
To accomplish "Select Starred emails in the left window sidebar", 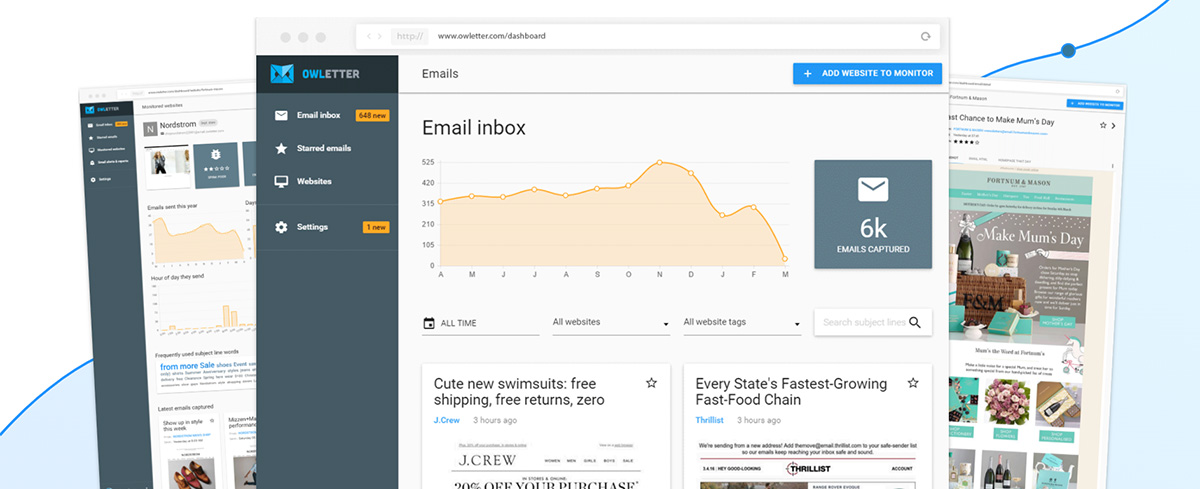I will 102,136.
